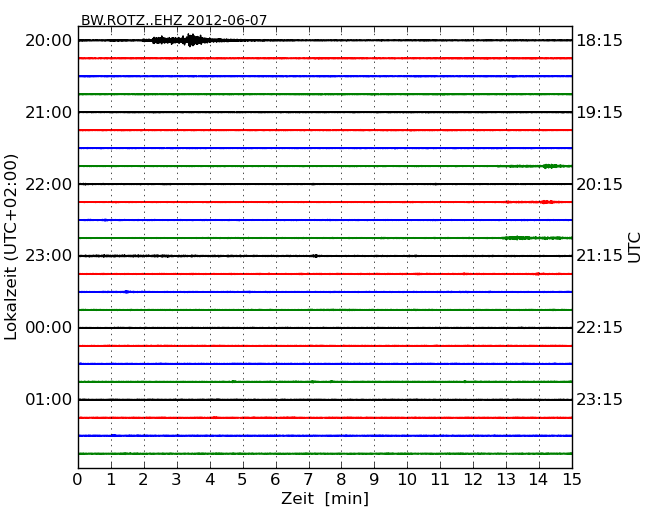Click the 18:15 UTC label
Screen dimensions: 650x520
coord(599,41)
